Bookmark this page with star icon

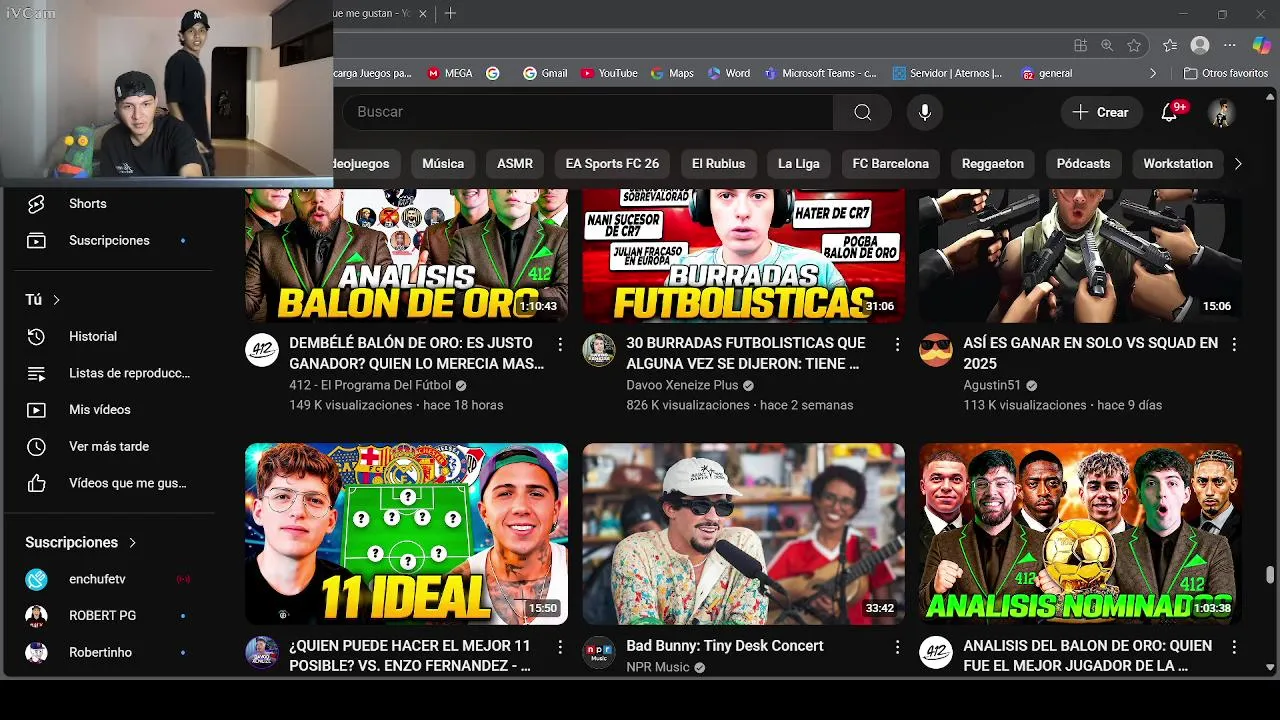pyautogui.click(x=1134, y=45)
